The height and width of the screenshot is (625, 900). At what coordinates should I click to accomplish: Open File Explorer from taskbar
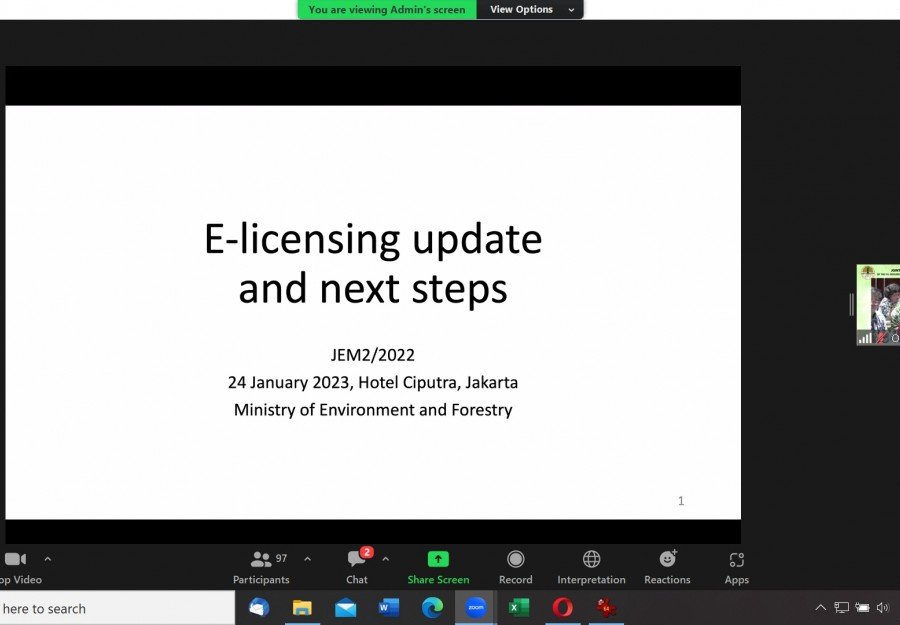(x=302, y=607)
